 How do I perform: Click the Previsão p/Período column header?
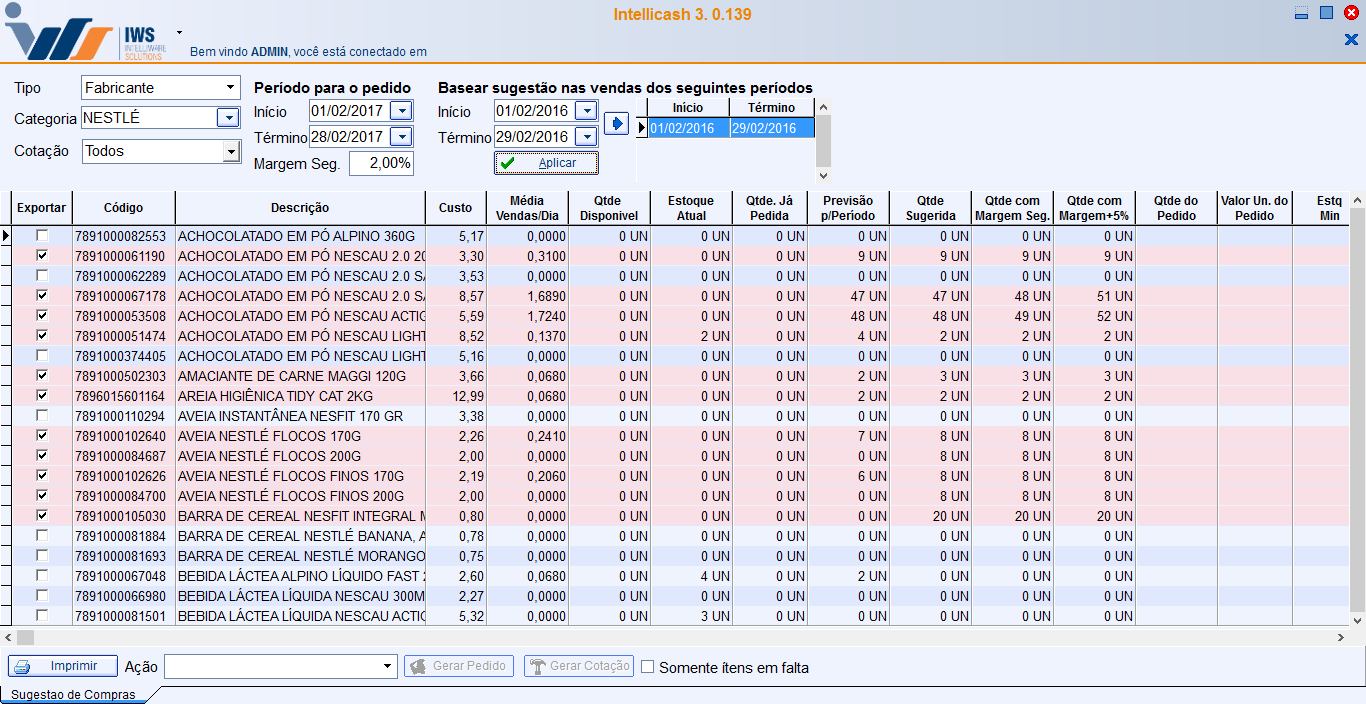pos(849,208)
